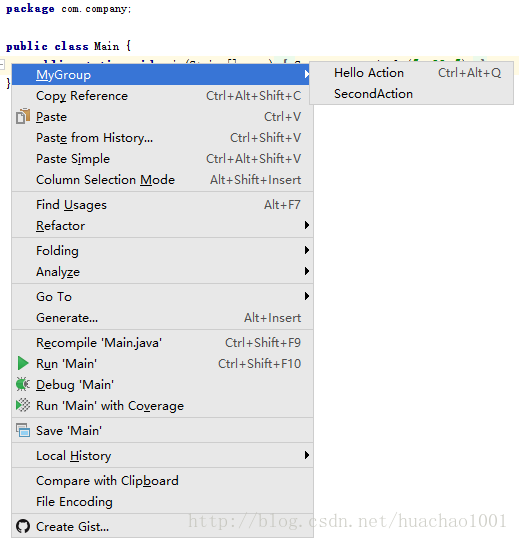The height and width of the screenshot is (541, 519).
Task: Click the Ctrl+Alt+Q shortcut text
Action: [x=469, y=73]
